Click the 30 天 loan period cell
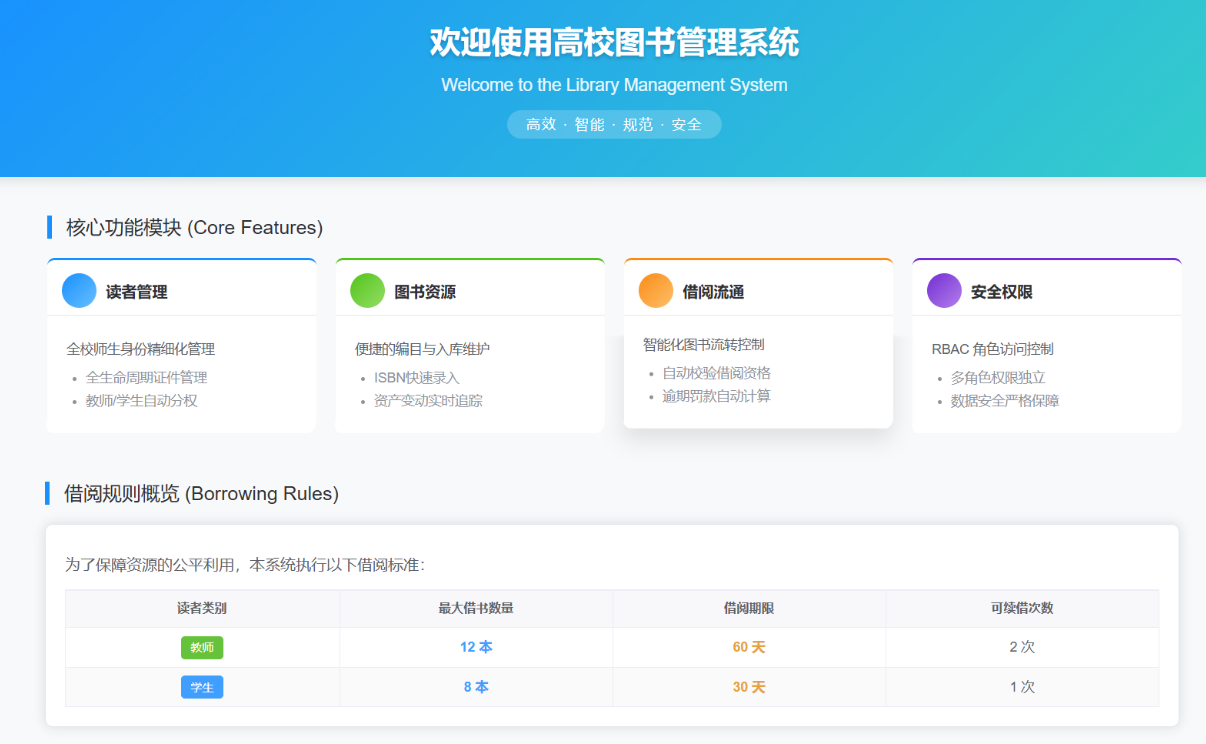Viewport: 1206px width, 744px height. pos(748,687)
